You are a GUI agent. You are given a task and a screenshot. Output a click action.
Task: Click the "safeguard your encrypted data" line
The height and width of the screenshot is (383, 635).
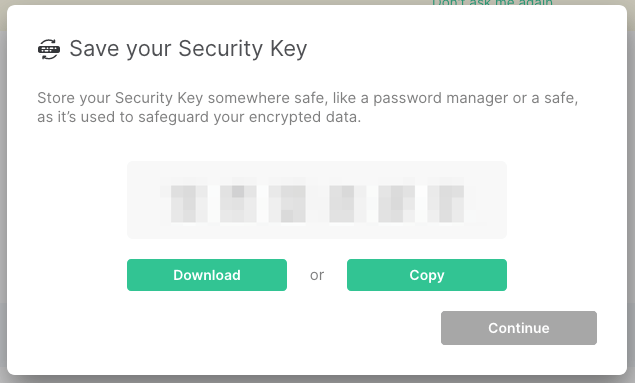click(249, 117)
